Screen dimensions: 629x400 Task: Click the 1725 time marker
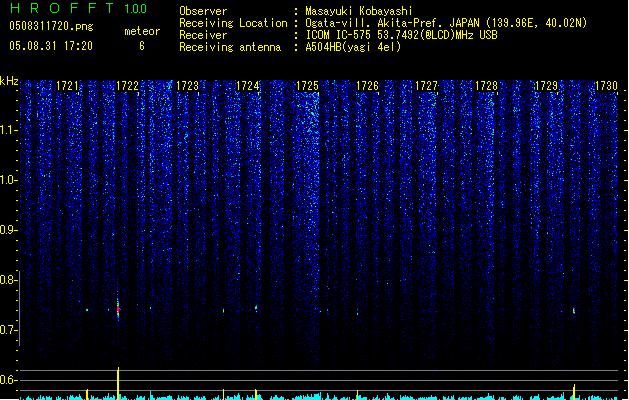tap(307, 86)
